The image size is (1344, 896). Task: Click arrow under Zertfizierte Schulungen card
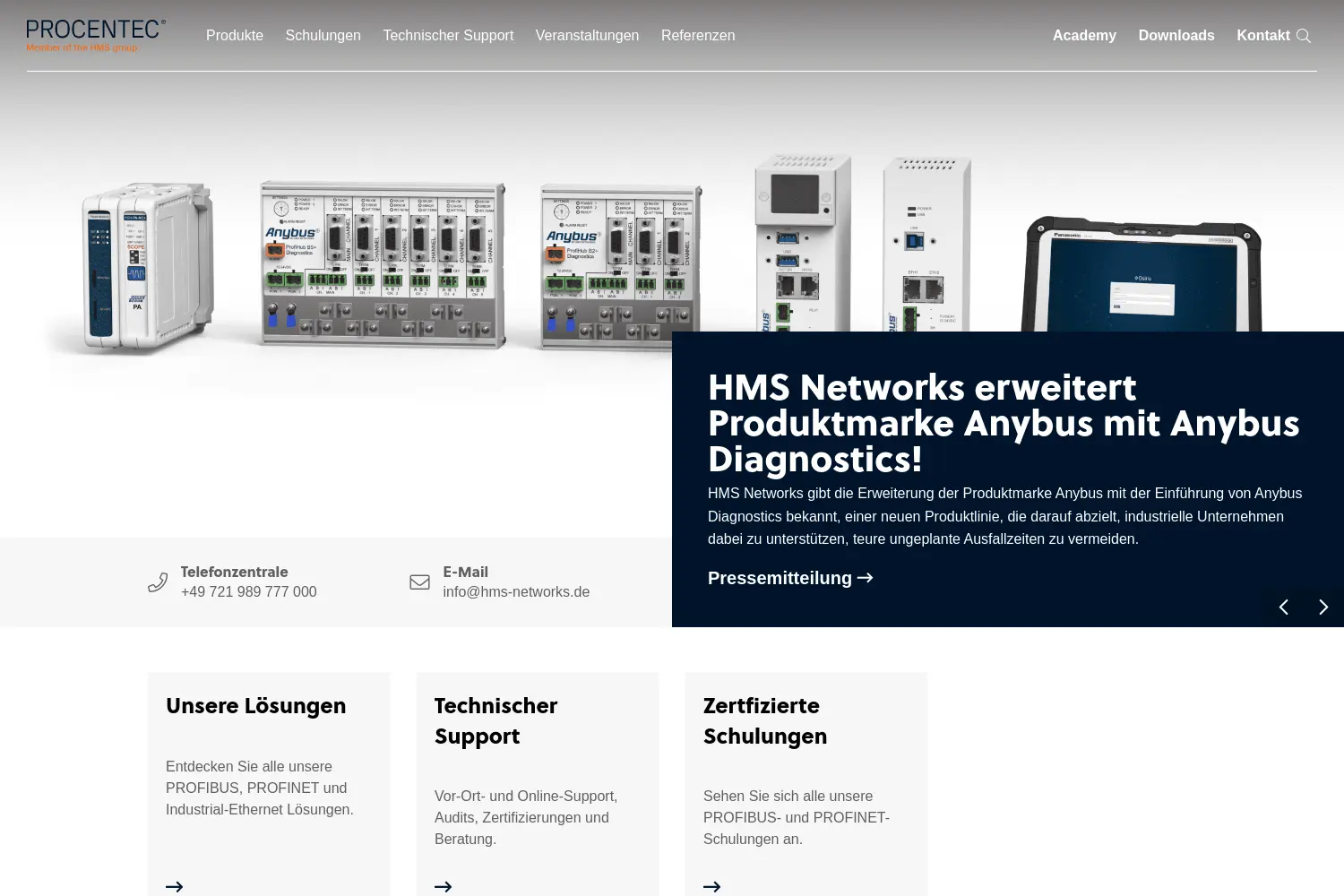click(712, 886)
